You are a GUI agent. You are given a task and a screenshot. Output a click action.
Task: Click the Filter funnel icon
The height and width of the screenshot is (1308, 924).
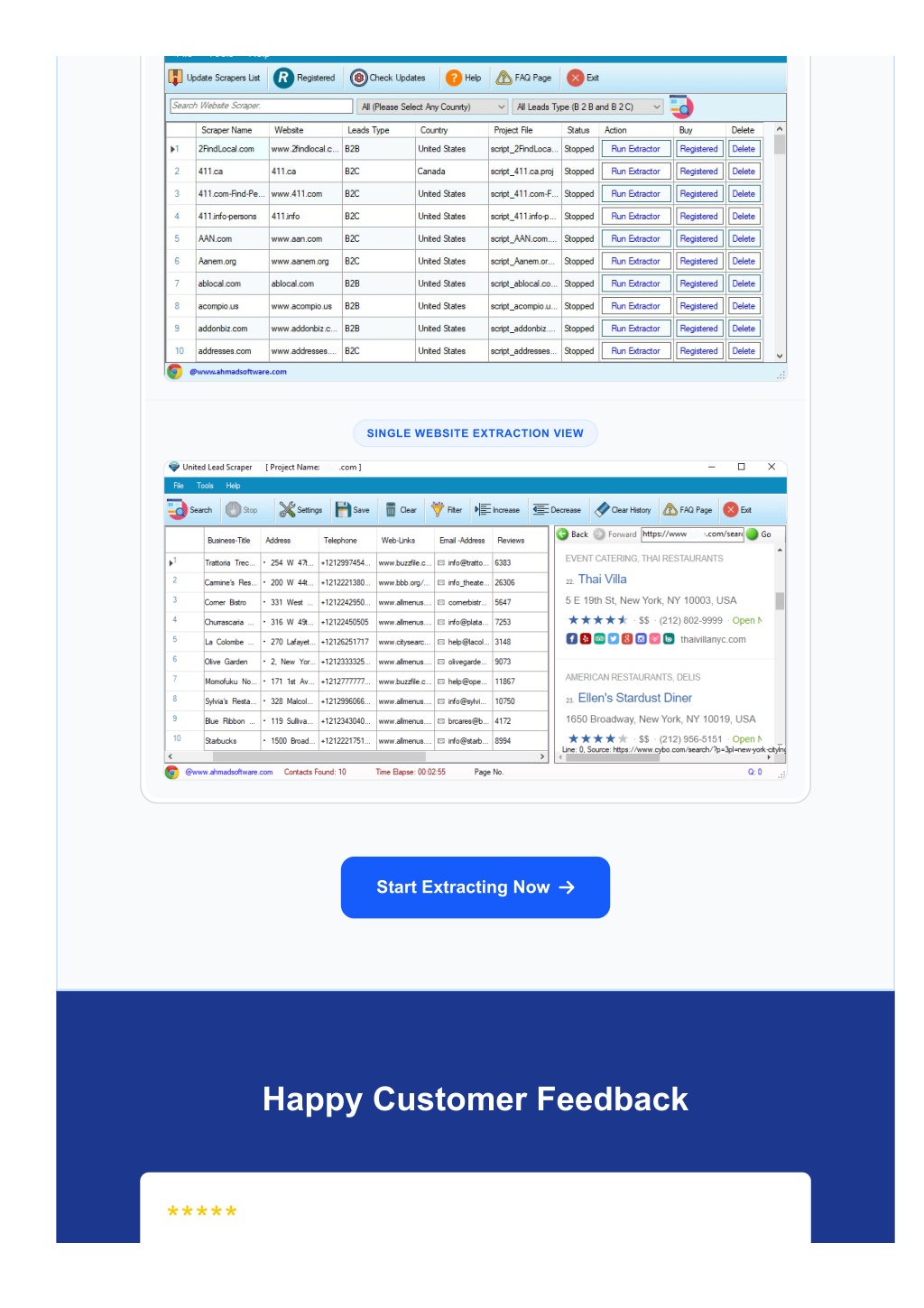pyautogui.click(x=439, y=510)
